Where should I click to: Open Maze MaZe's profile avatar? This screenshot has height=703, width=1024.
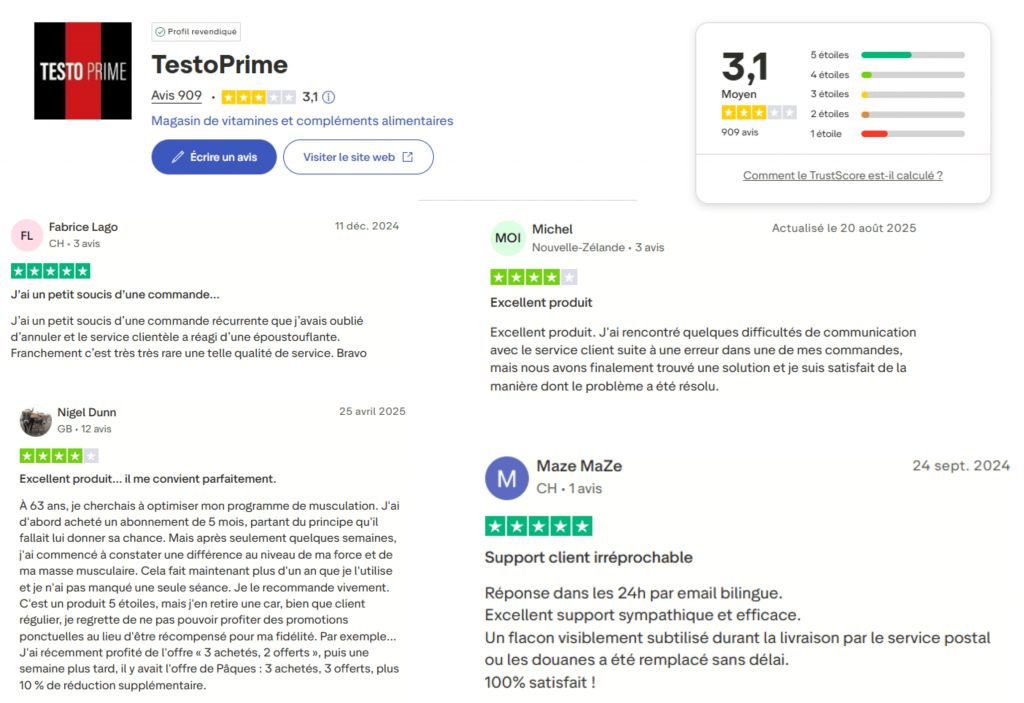[x=507, y=478]
